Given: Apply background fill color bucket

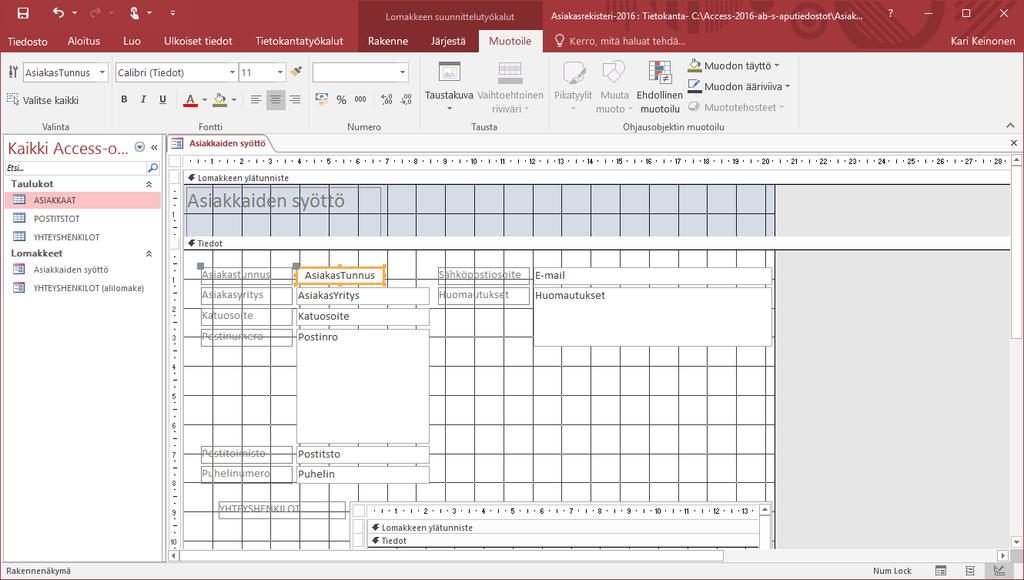Looking at the screenshot, I should coord(220,99).
